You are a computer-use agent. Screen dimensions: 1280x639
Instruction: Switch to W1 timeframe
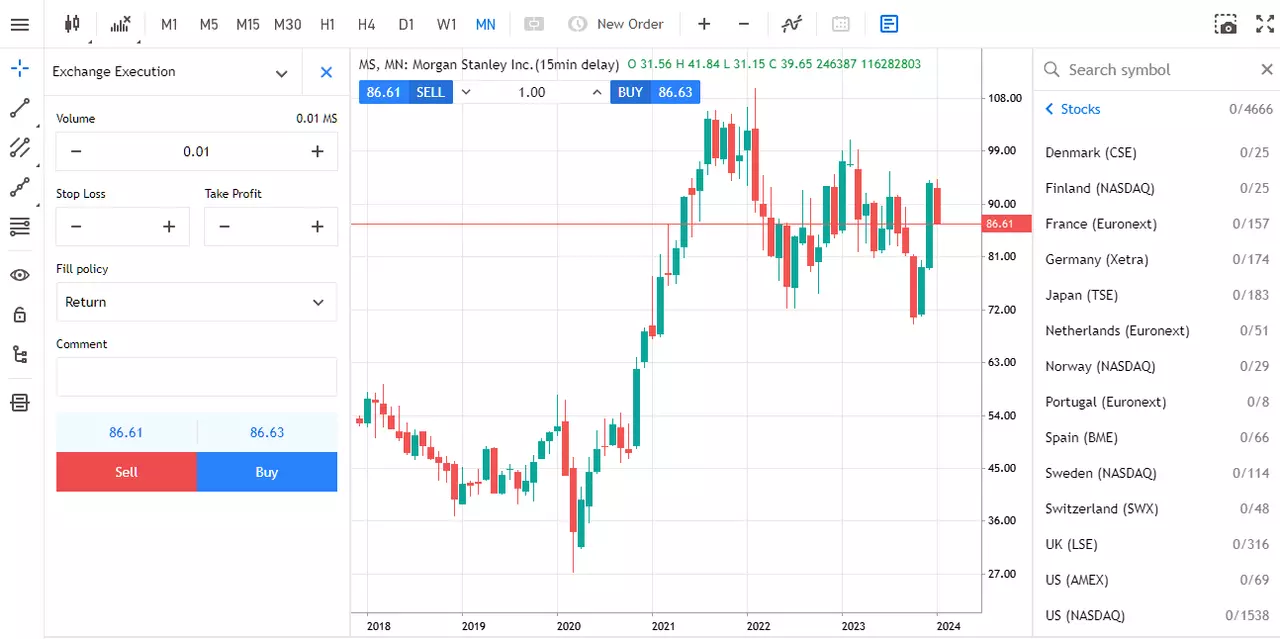coord(447,24)
